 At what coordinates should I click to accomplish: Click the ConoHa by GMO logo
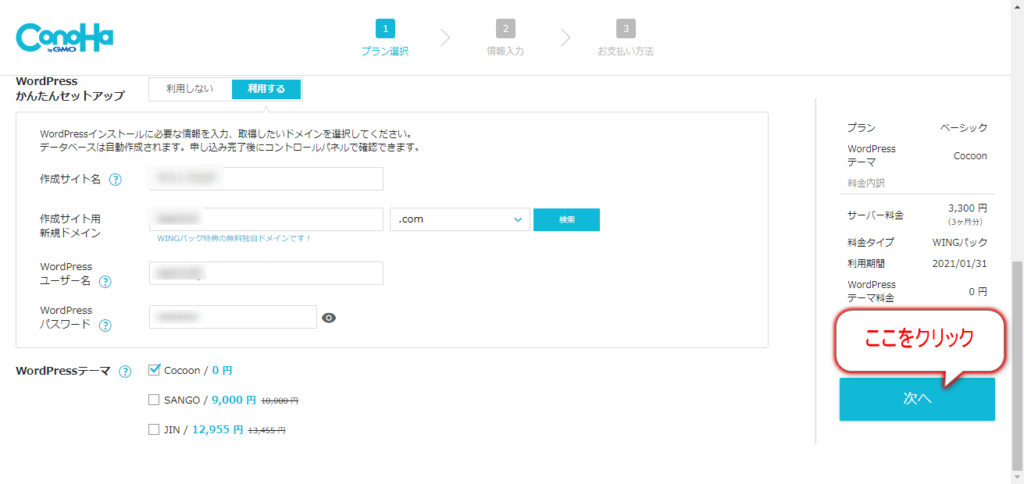pos(65,40)
